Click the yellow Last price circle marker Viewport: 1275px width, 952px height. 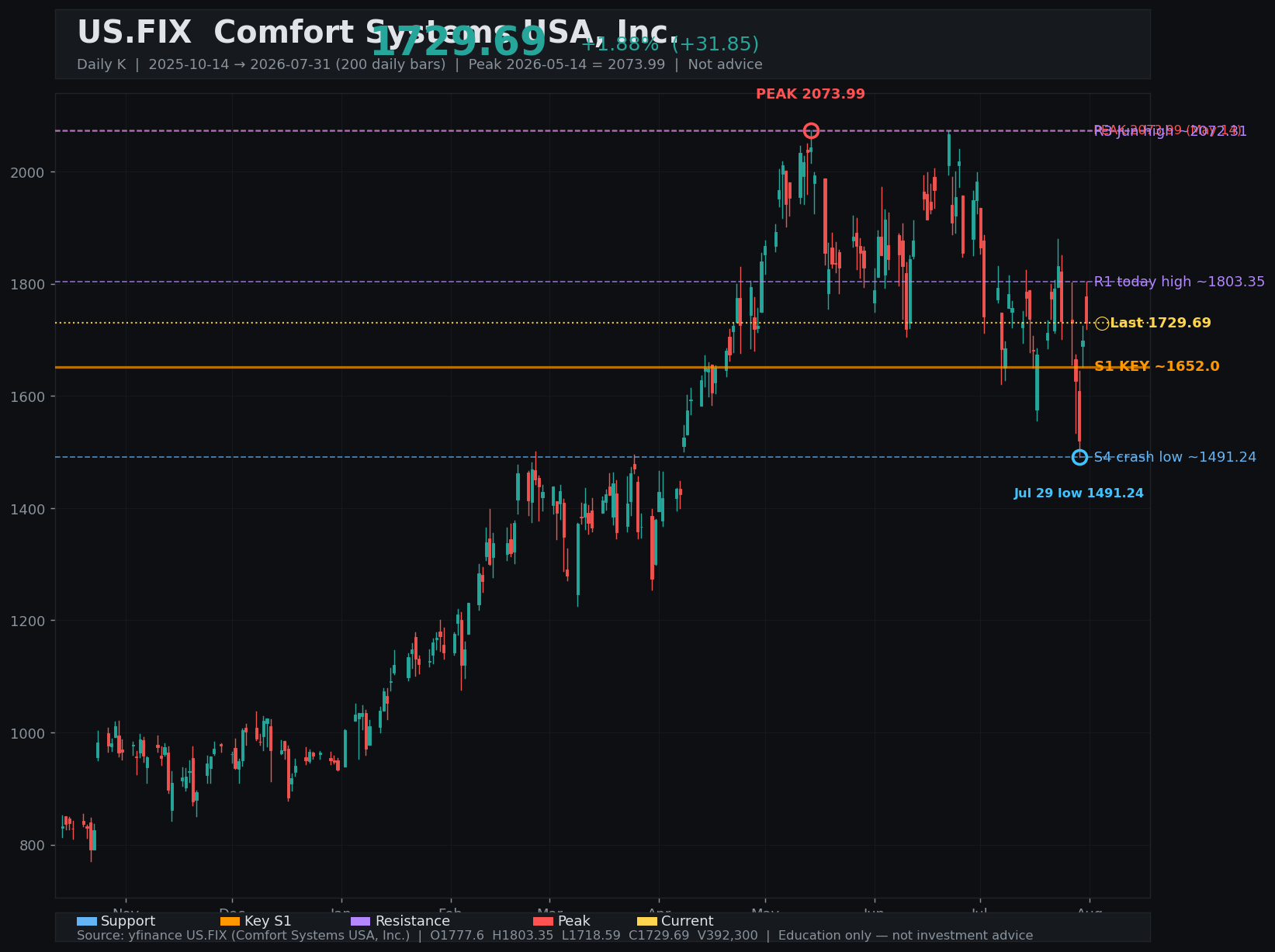pyautogui.click(x=1102, y=324)
